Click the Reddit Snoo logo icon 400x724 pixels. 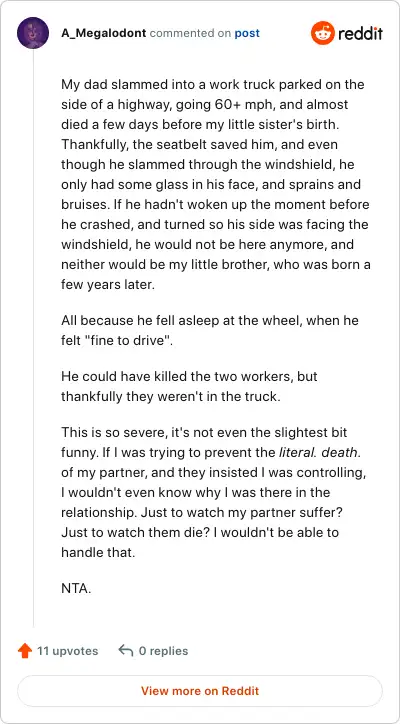point(322,33)
